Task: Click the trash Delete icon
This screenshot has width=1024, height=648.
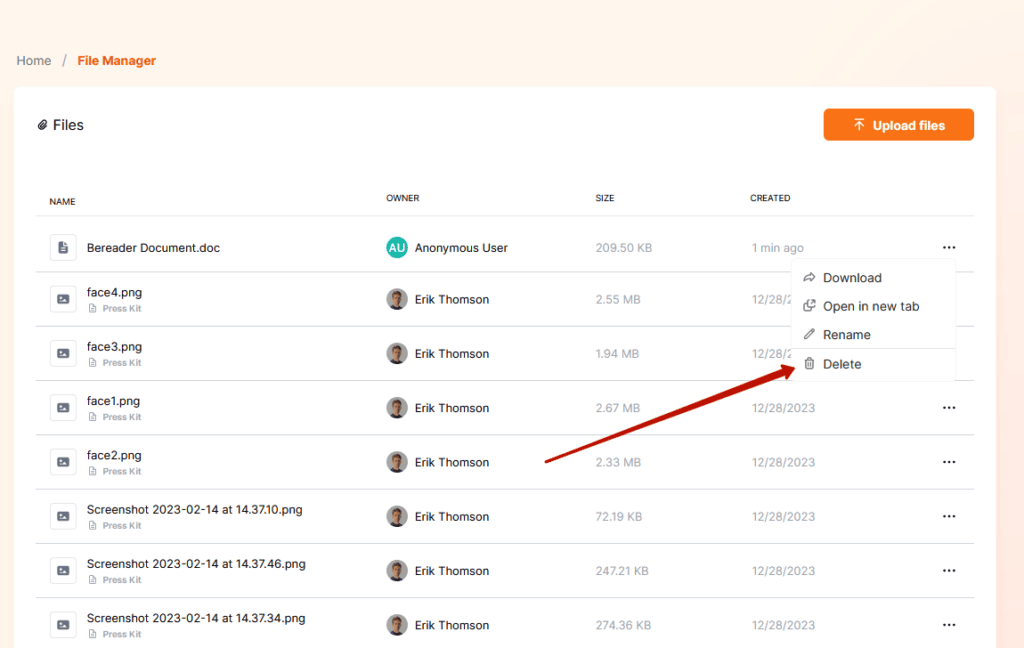Action: [x=809, y=363]
